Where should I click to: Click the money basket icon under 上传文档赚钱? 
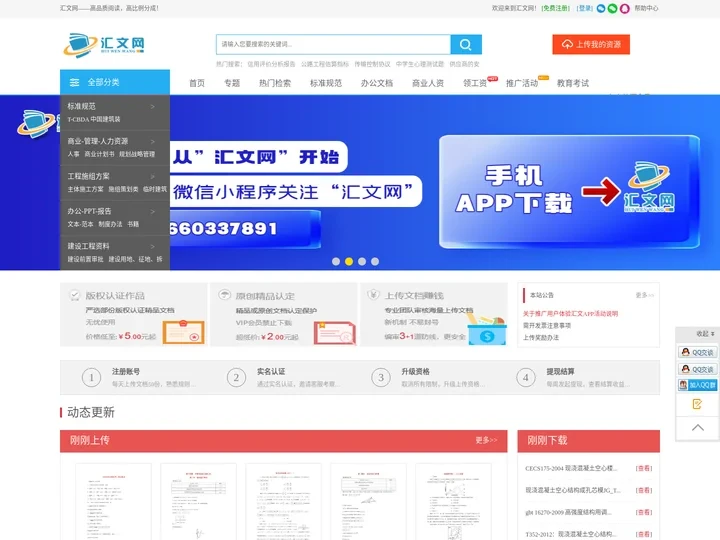(x=487, y=330)
